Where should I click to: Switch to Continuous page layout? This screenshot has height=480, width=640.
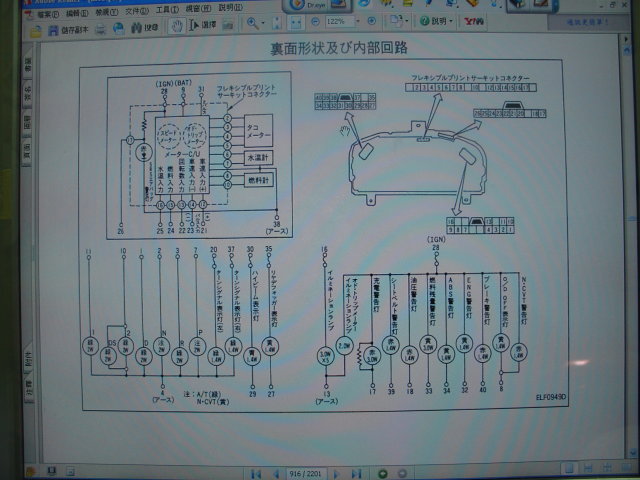588,468
